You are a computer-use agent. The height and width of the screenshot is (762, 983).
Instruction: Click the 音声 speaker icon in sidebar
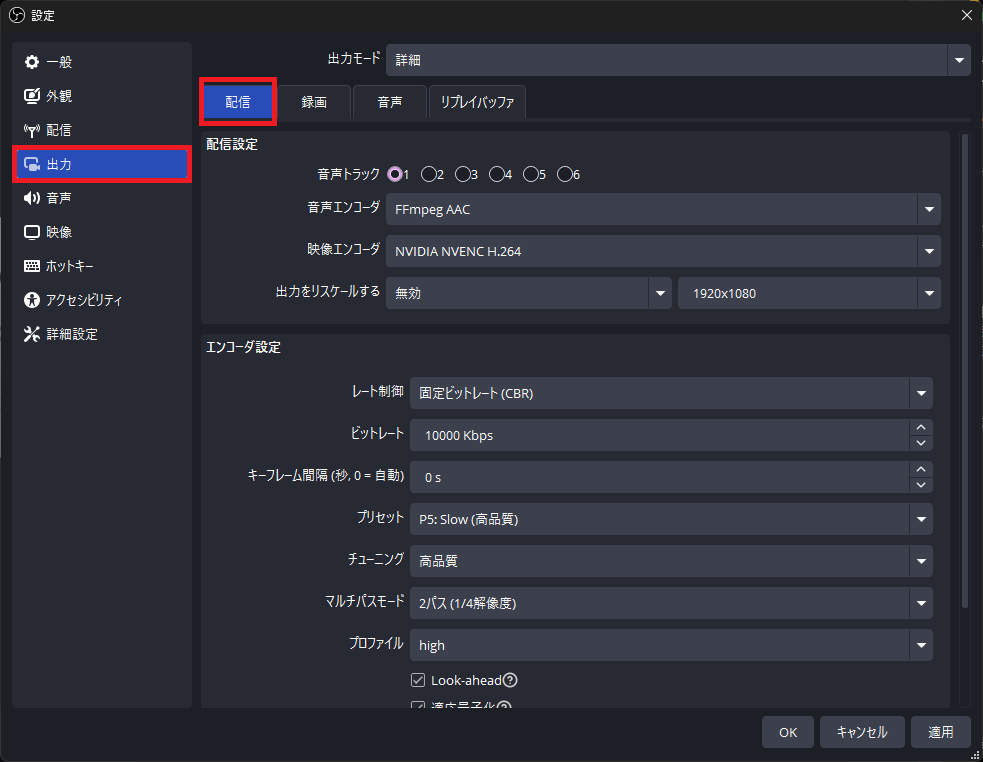tap(32, 198)
